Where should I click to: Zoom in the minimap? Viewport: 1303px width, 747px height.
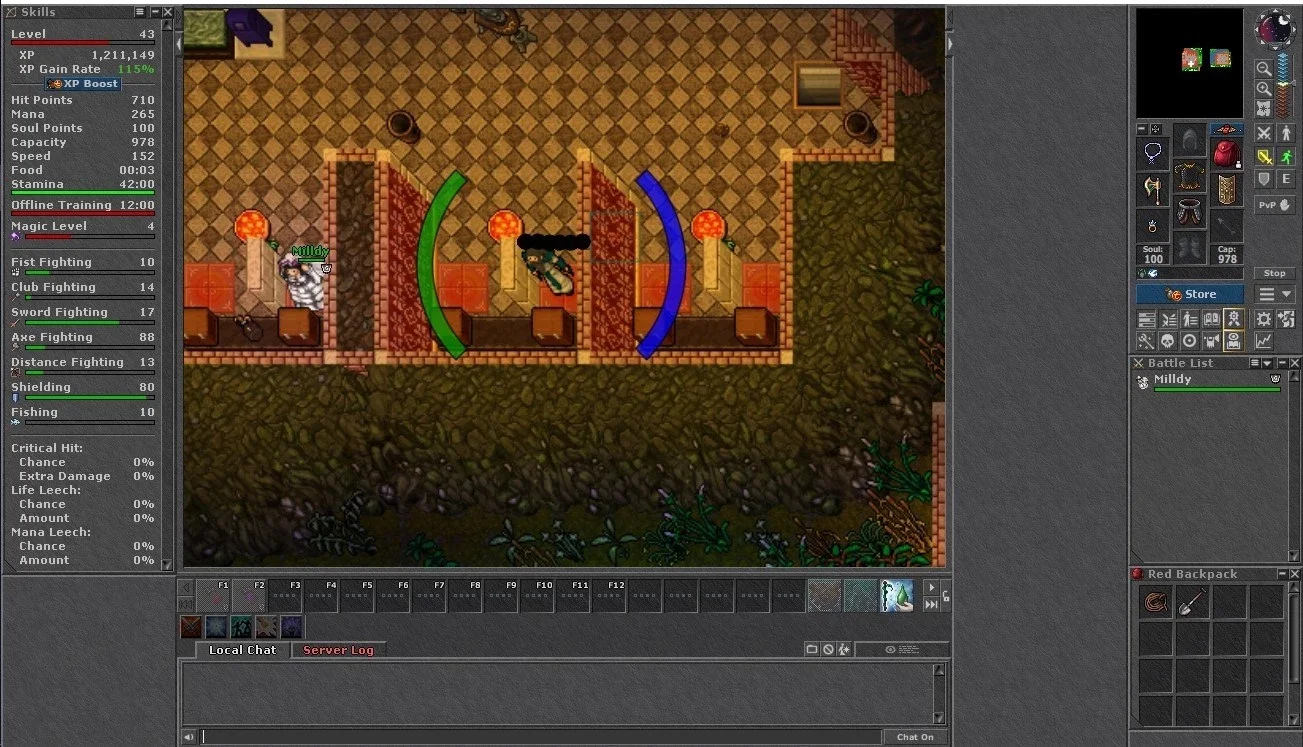1264,88
